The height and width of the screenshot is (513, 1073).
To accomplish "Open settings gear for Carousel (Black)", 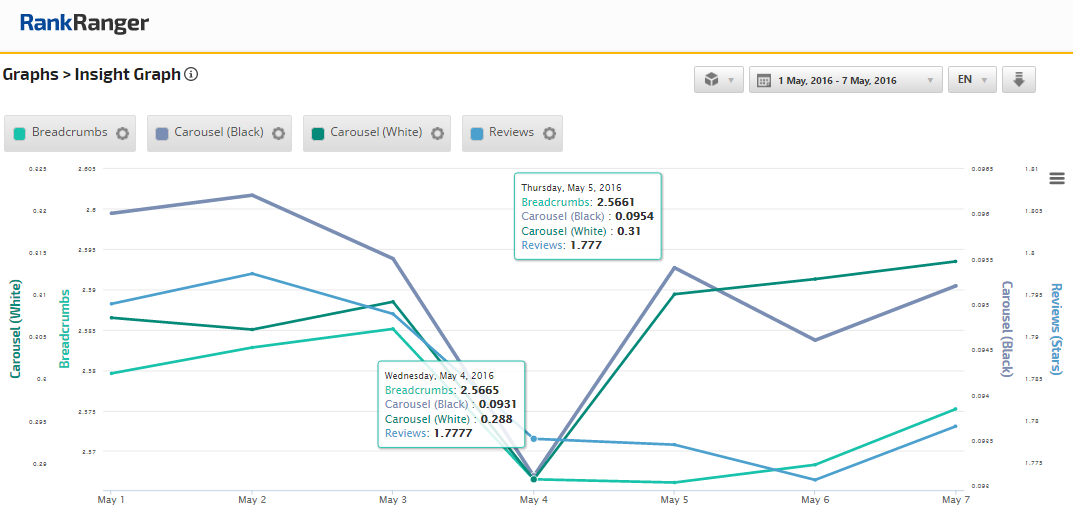I will point(278,133).
